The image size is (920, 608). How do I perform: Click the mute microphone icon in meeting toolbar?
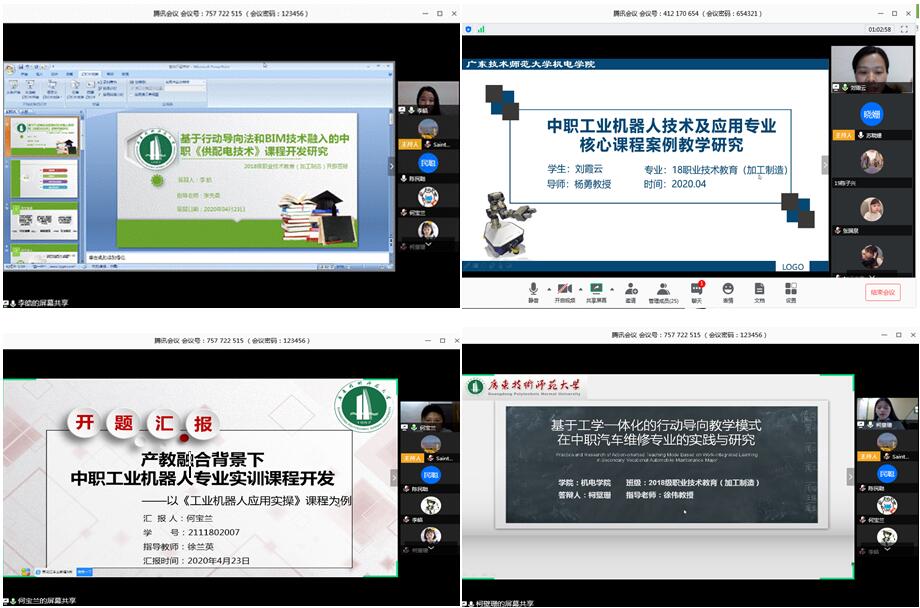(x=533, y=289)
